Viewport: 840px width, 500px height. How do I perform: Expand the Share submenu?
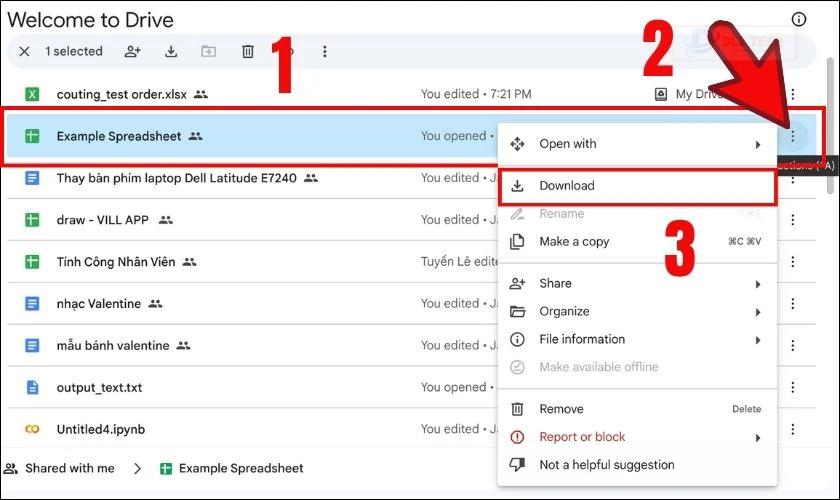point(638,283)
